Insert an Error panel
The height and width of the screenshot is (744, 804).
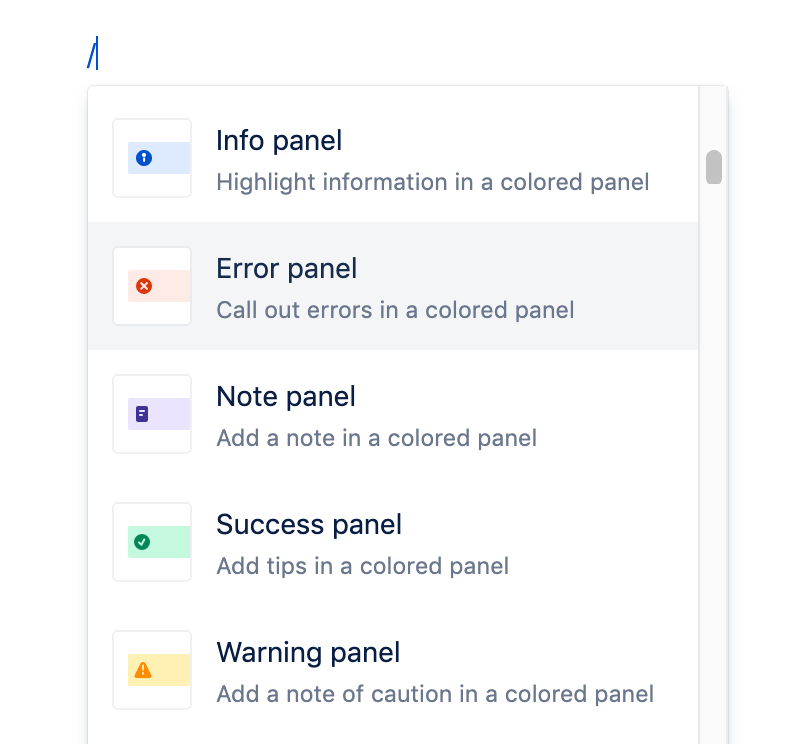coord(400,286)
